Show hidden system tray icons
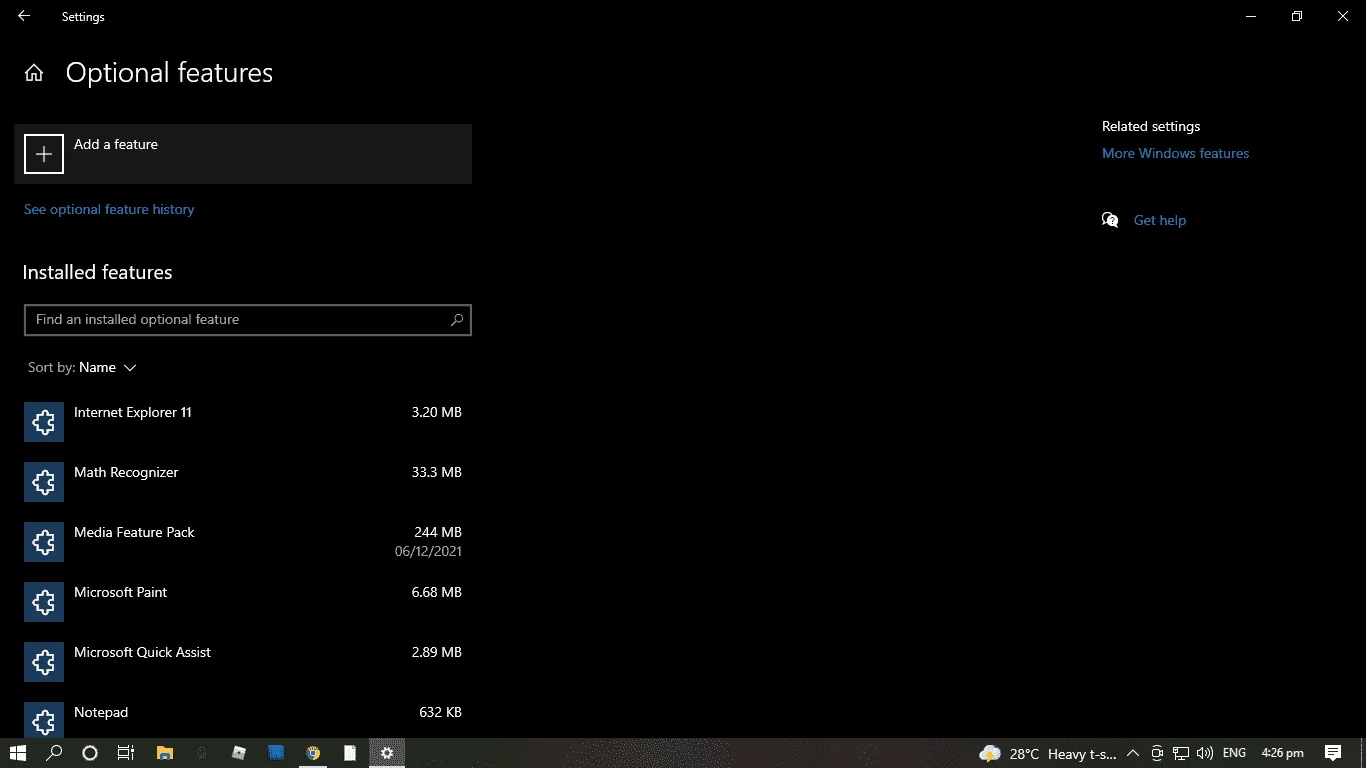 pyautogui.click(x=1133, y=753)
